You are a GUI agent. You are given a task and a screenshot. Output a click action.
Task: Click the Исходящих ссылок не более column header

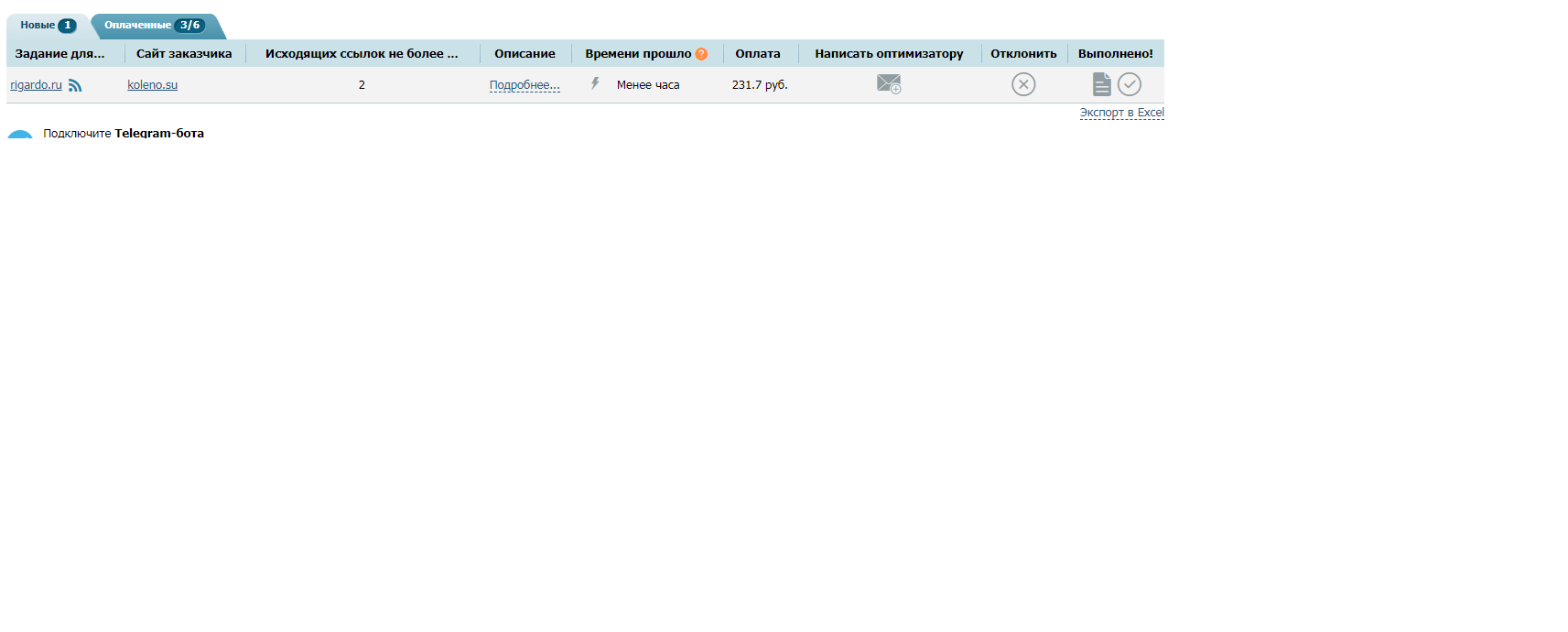point(362,54)
